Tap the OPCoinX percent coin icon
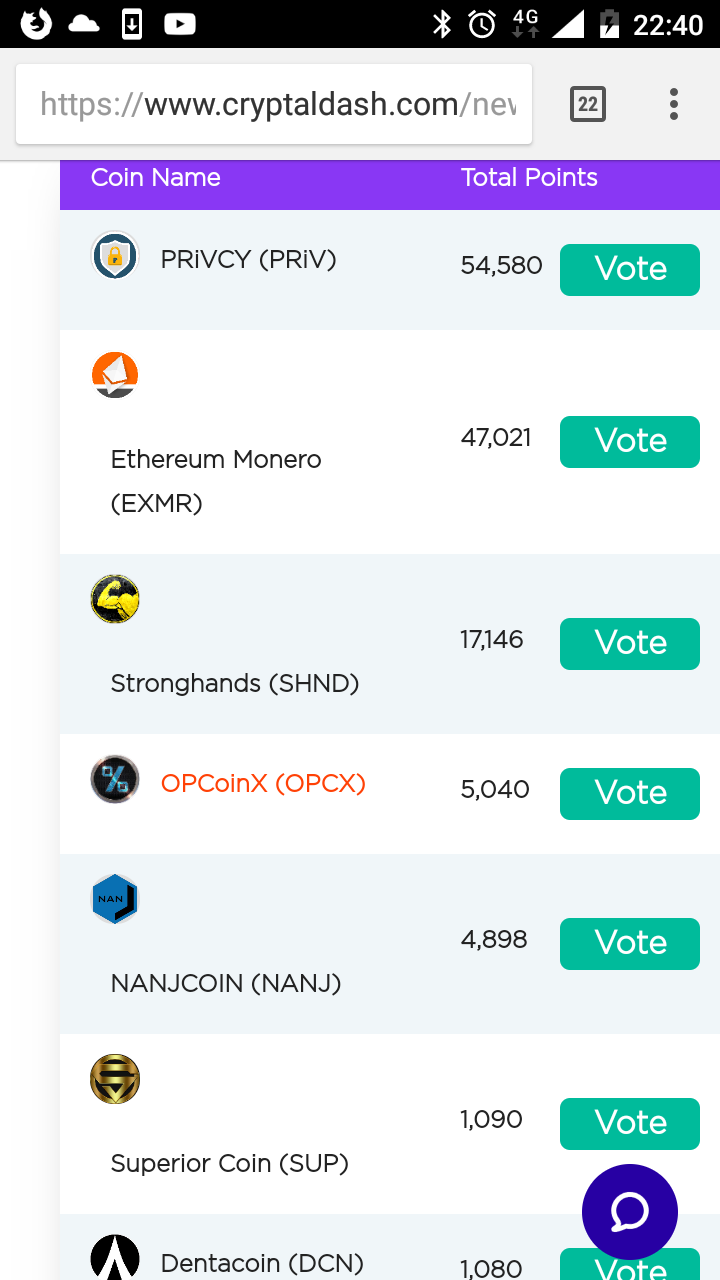The height and width of the screenshot is (1280, 720). 115,780
